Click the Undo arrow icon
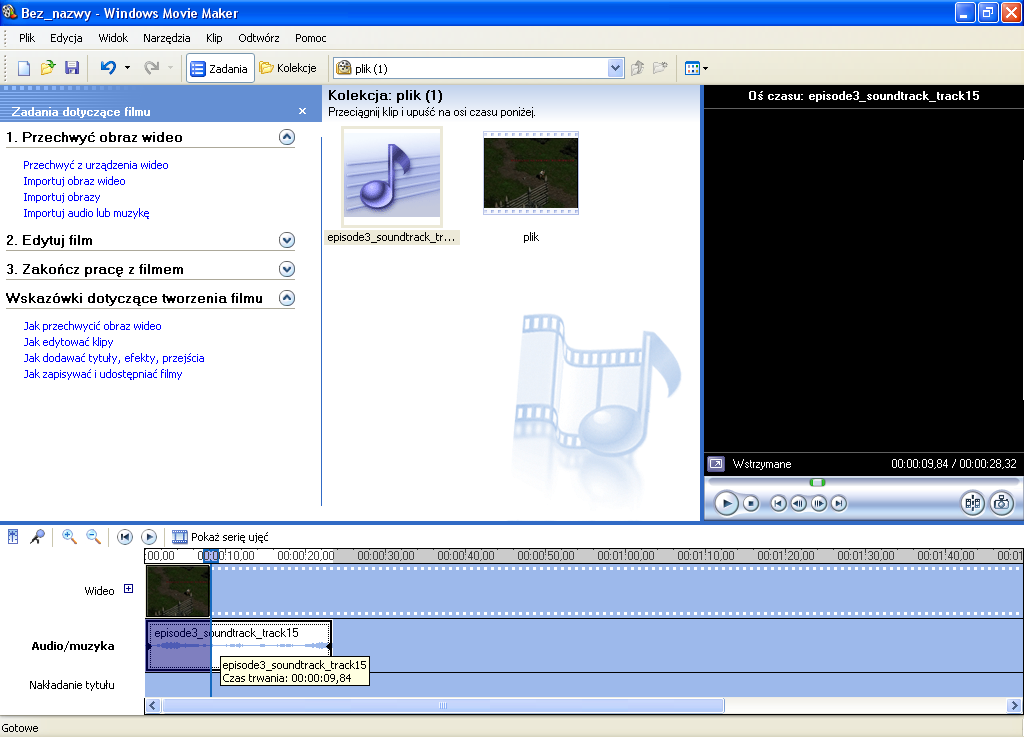This screenshot has width=1024, height=737. pos(108,68)
